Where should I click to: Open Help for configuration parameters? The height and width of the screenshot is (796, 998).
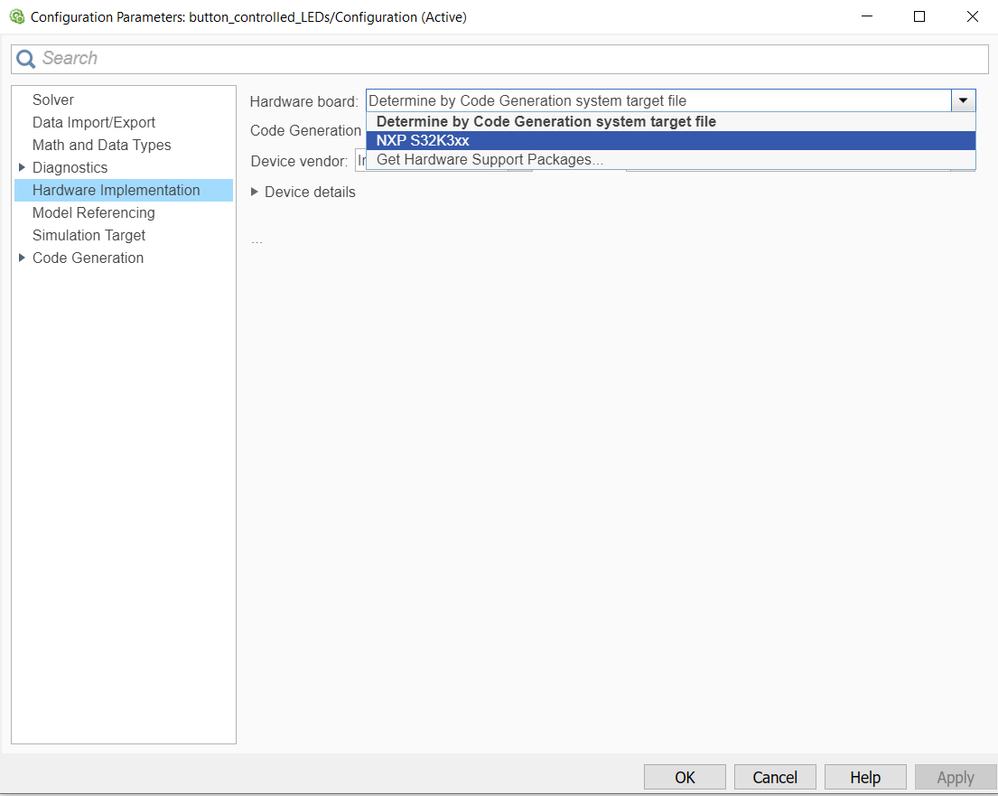tap(865, 778)
